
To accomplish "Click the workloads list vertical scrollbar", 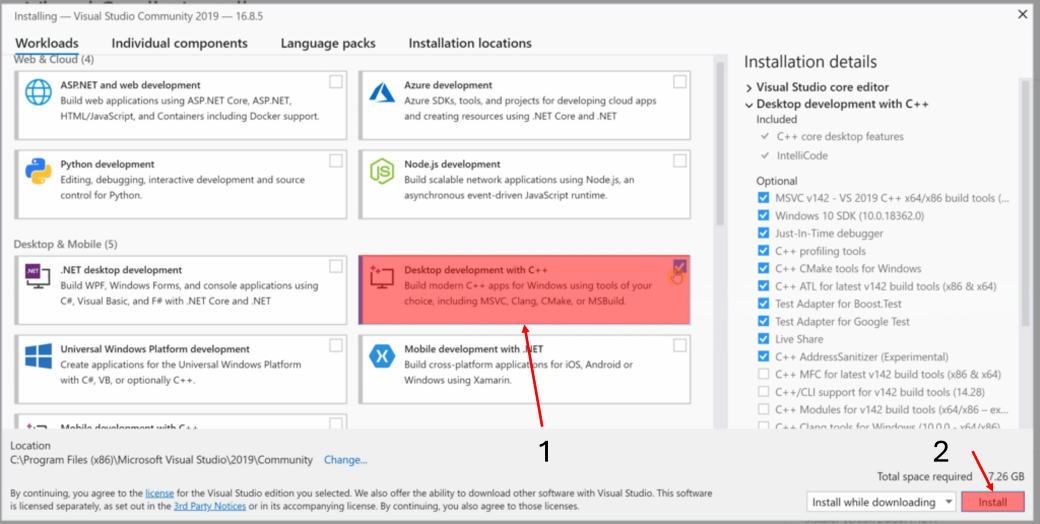I will [719, 143].
